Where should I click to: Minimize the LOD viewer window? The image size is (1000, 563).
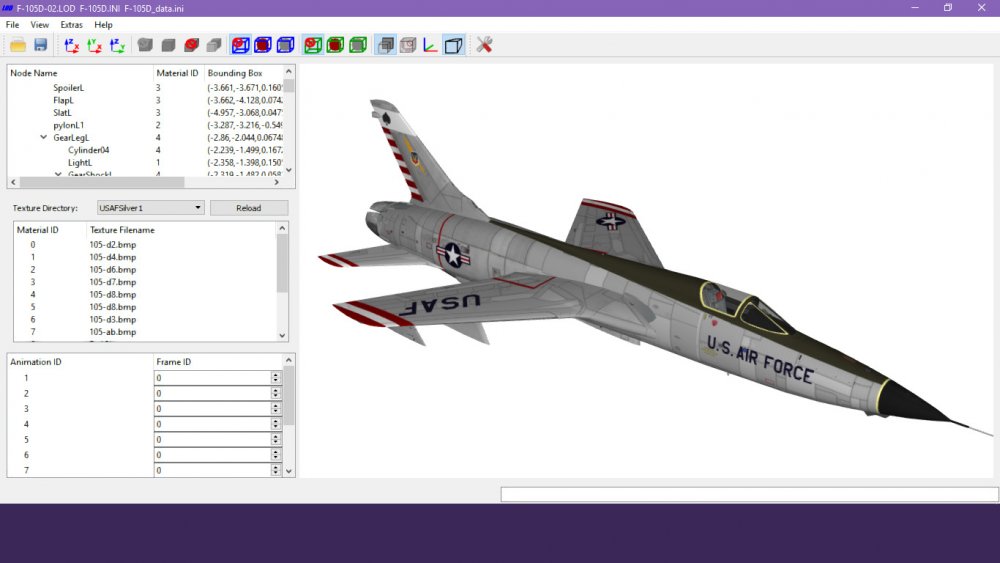point(915,8)
